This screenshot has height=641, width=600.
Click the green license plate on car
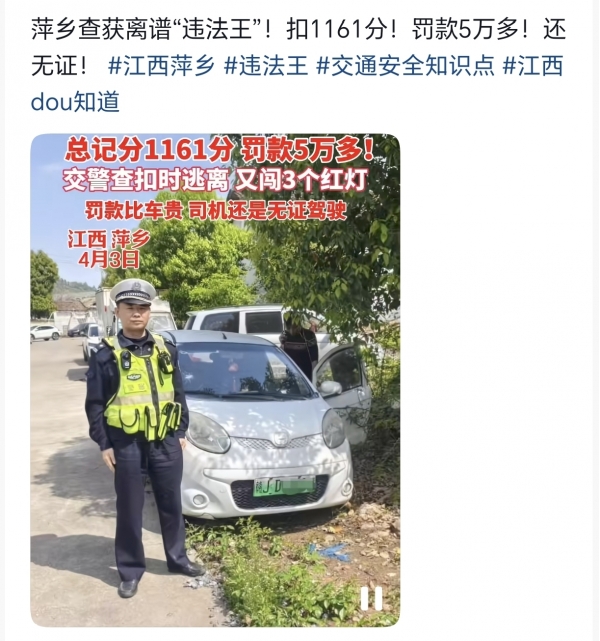284,486
